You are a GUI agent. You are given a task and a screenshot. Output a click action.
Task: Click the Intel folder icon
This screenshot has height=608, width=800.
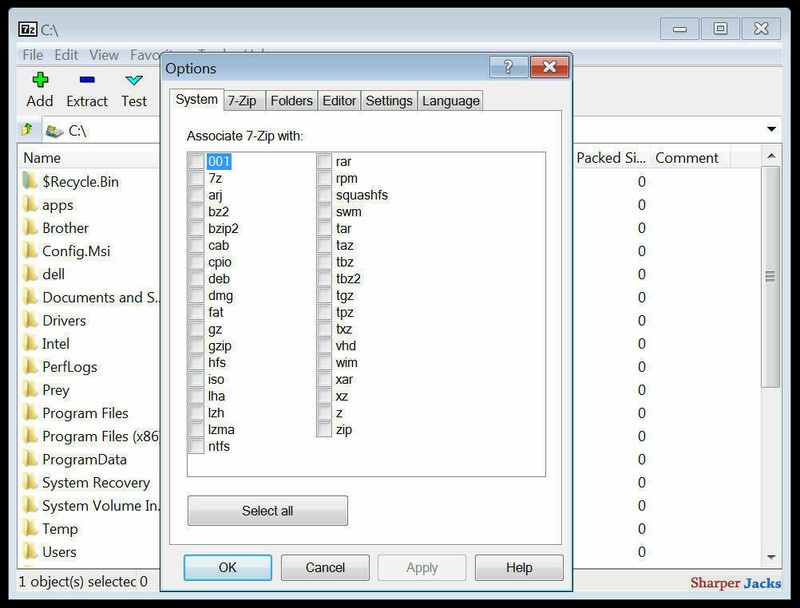[x=31, y=343]
